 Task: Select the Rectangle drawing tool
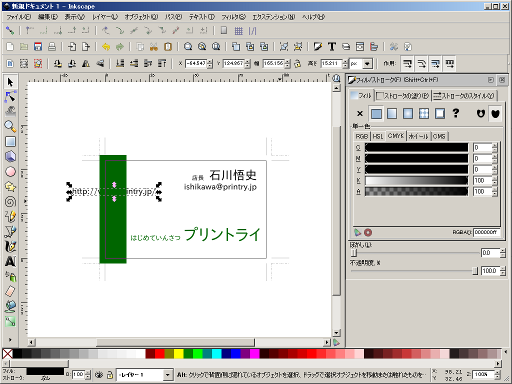coord(10,142)
